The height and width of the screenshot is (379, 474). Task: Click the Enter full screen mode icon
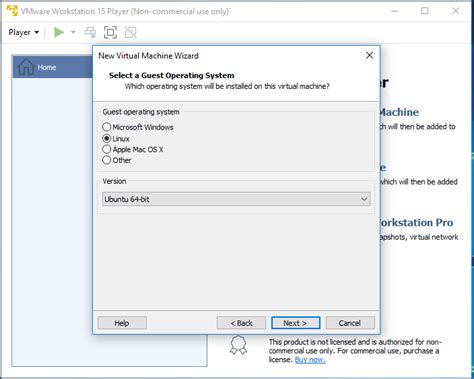point(110,32)
